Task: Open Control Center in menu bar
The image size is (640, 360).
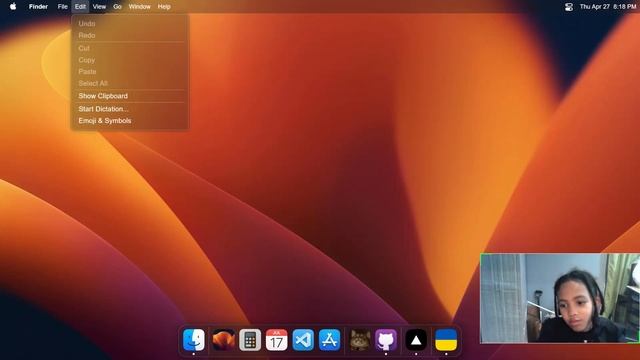Action: point(569,7)
